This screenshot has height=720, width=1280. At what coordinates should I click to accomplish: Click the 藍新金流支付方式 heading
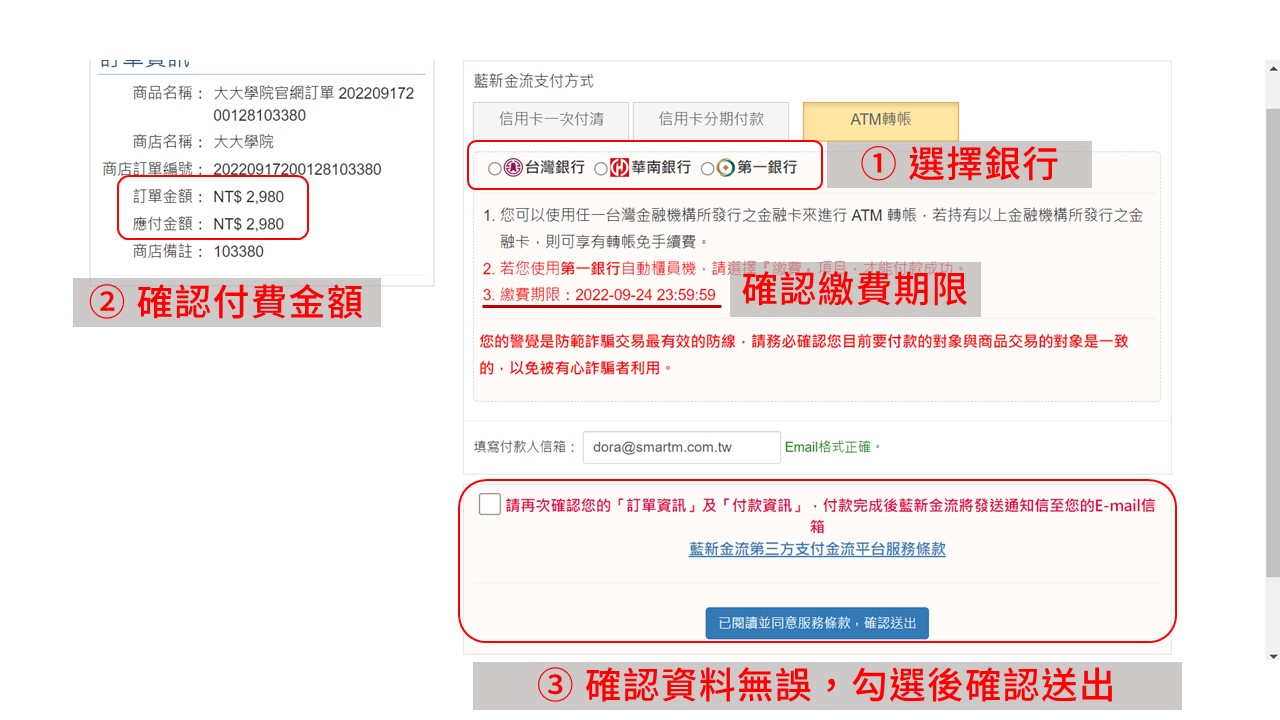[x=534, y=81]
